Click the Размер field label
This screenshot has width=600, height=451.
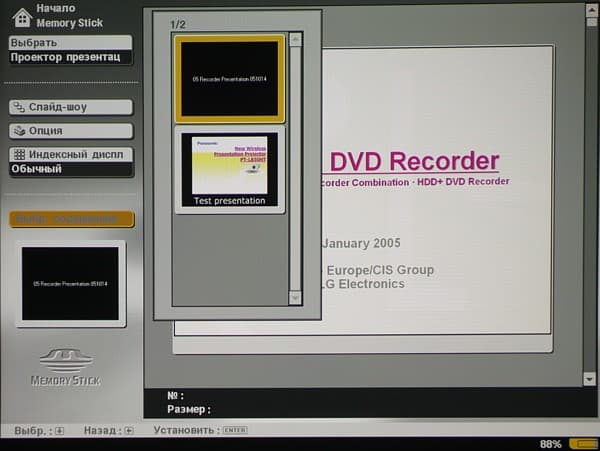click(x=189, y=410)
